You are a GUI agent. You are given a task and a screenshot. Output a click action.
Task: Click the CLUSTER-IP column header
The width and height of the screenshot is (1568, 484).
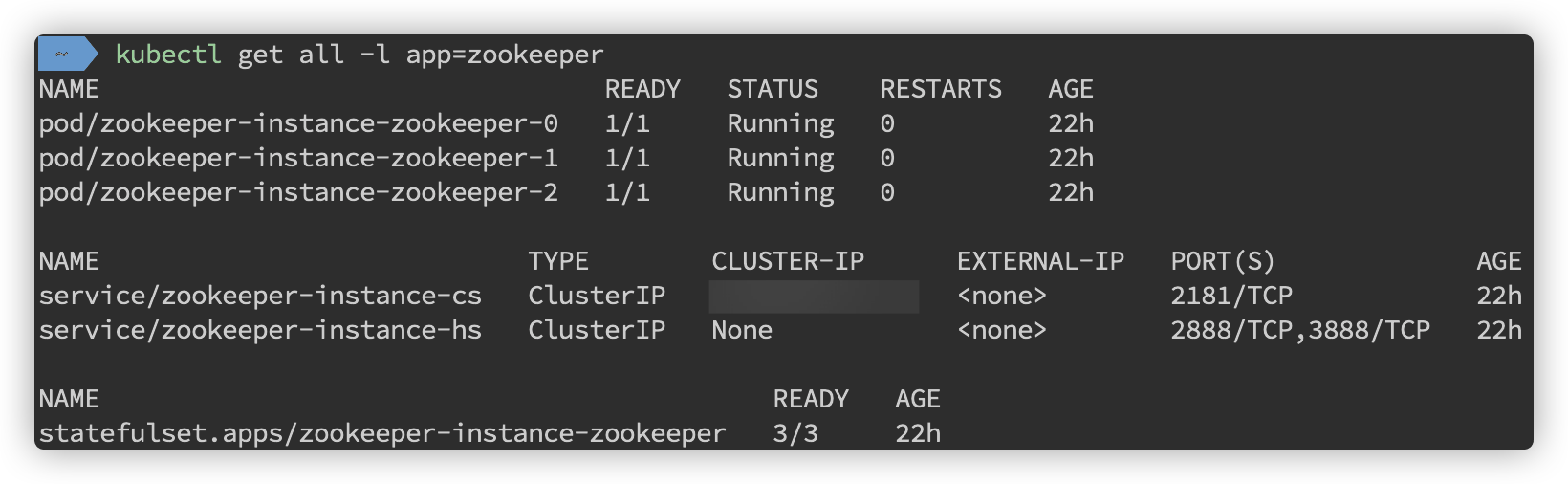(788, 261)
